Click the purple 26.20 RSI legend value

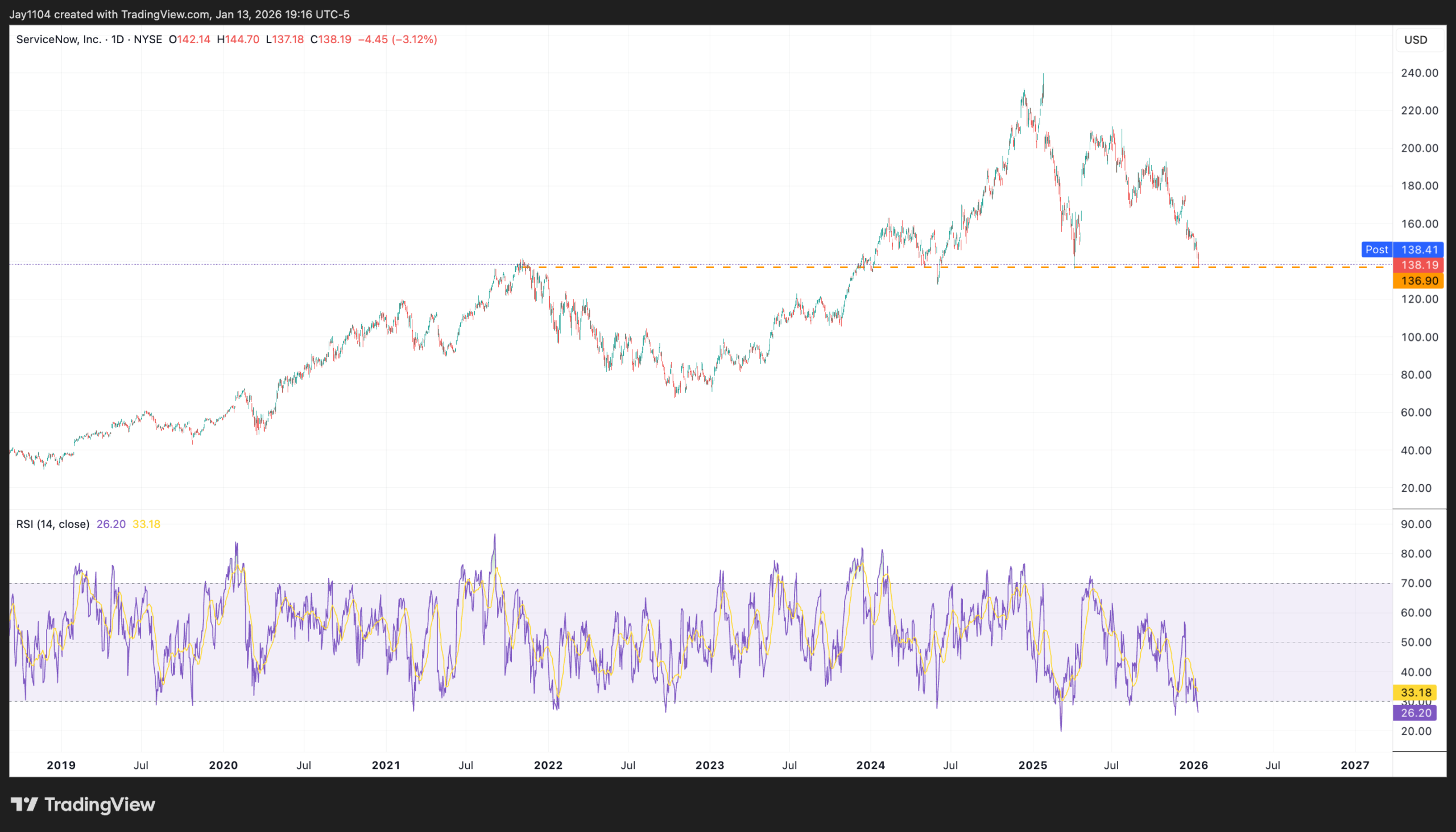tap(111, 524)
